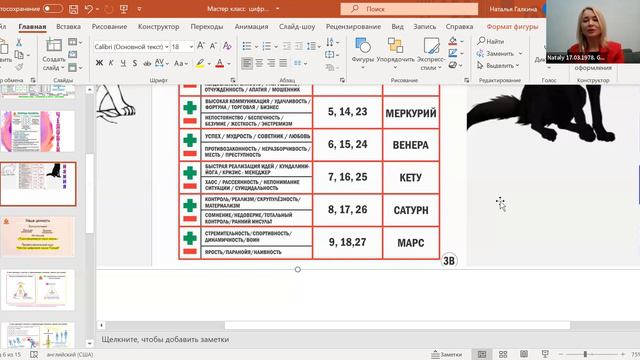
Task: Switch to Слайд-шоу tab
Action: [297, 27]
